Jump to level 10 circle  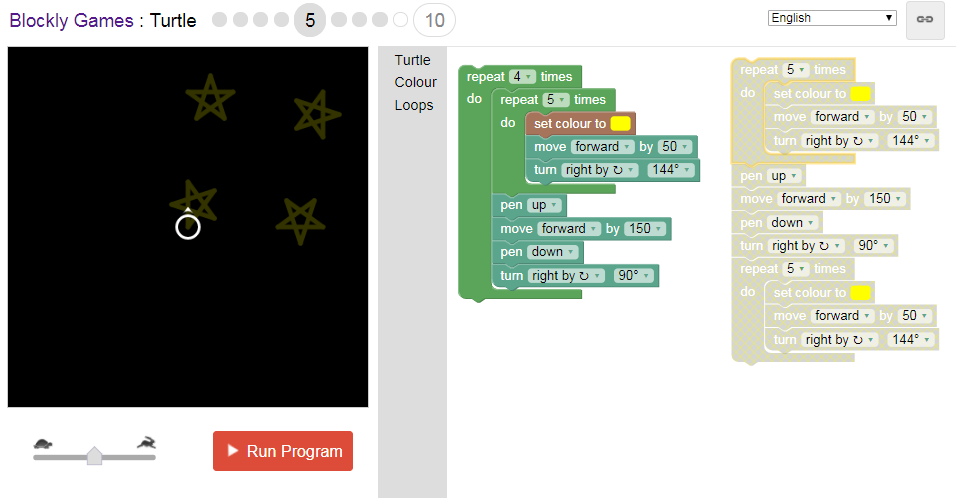coord(434,20)
